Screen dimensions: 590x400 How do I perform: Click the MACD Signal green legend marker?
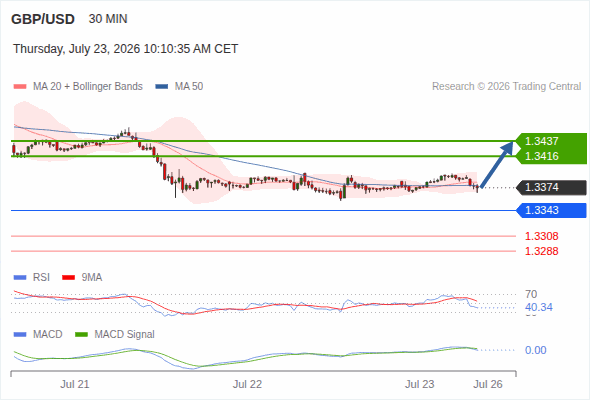[x=81, y=335]
